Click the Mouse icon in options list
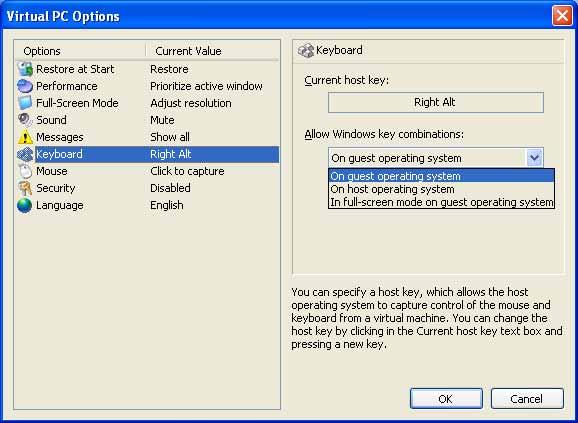The width and height of the screenshot is (578, 423). [25, 171]
